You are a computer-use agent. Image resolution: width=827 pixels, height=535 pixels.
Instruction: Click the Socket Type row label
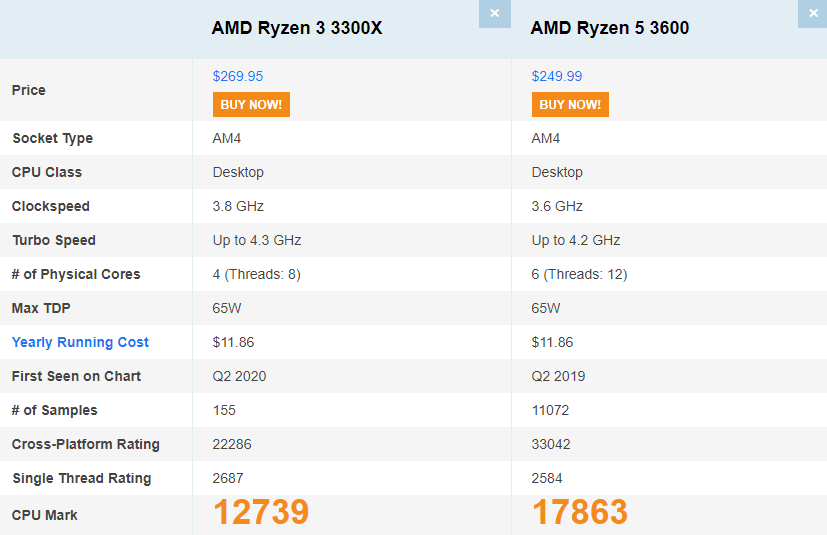pyautogui.click(x=53, y=138)
